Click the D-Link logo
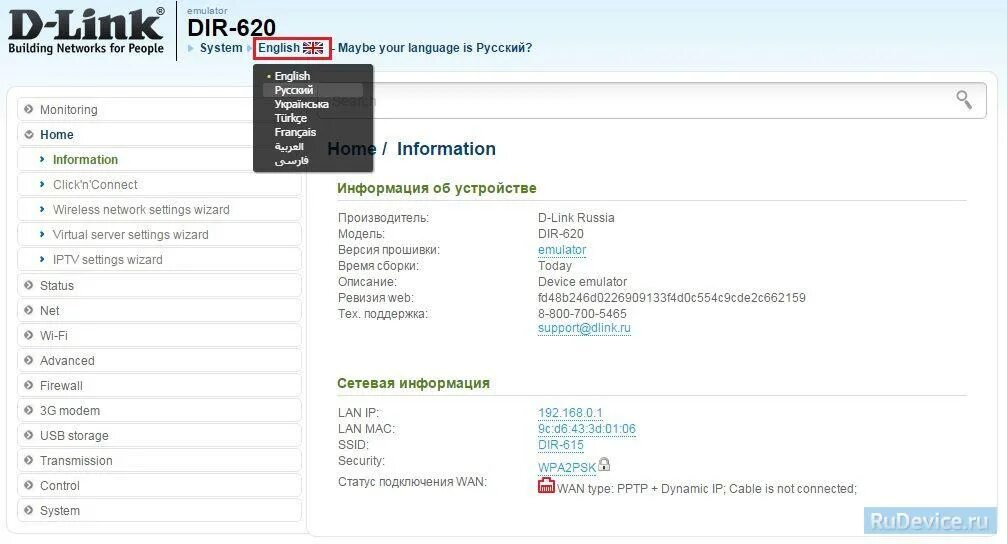Screen dimensions: 1007x544 click(x=86, y=30)
